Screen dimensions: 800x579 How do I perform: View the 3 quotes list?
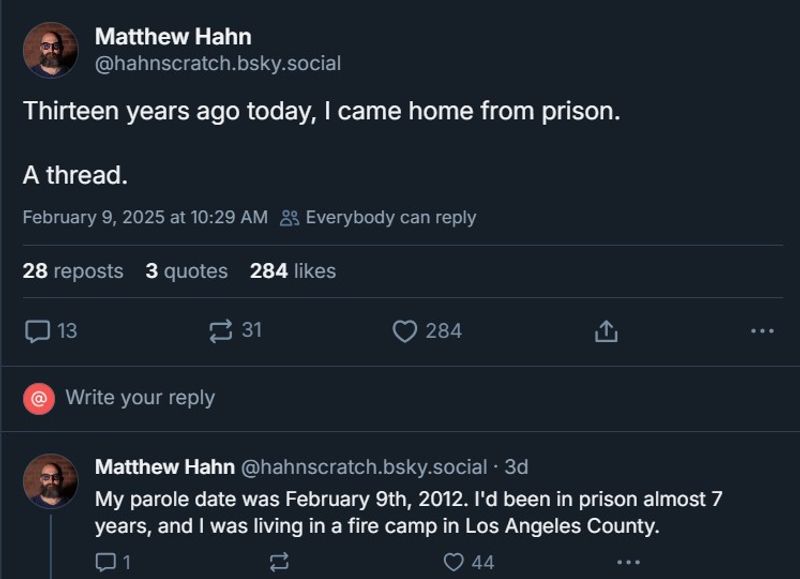[187, 271]
